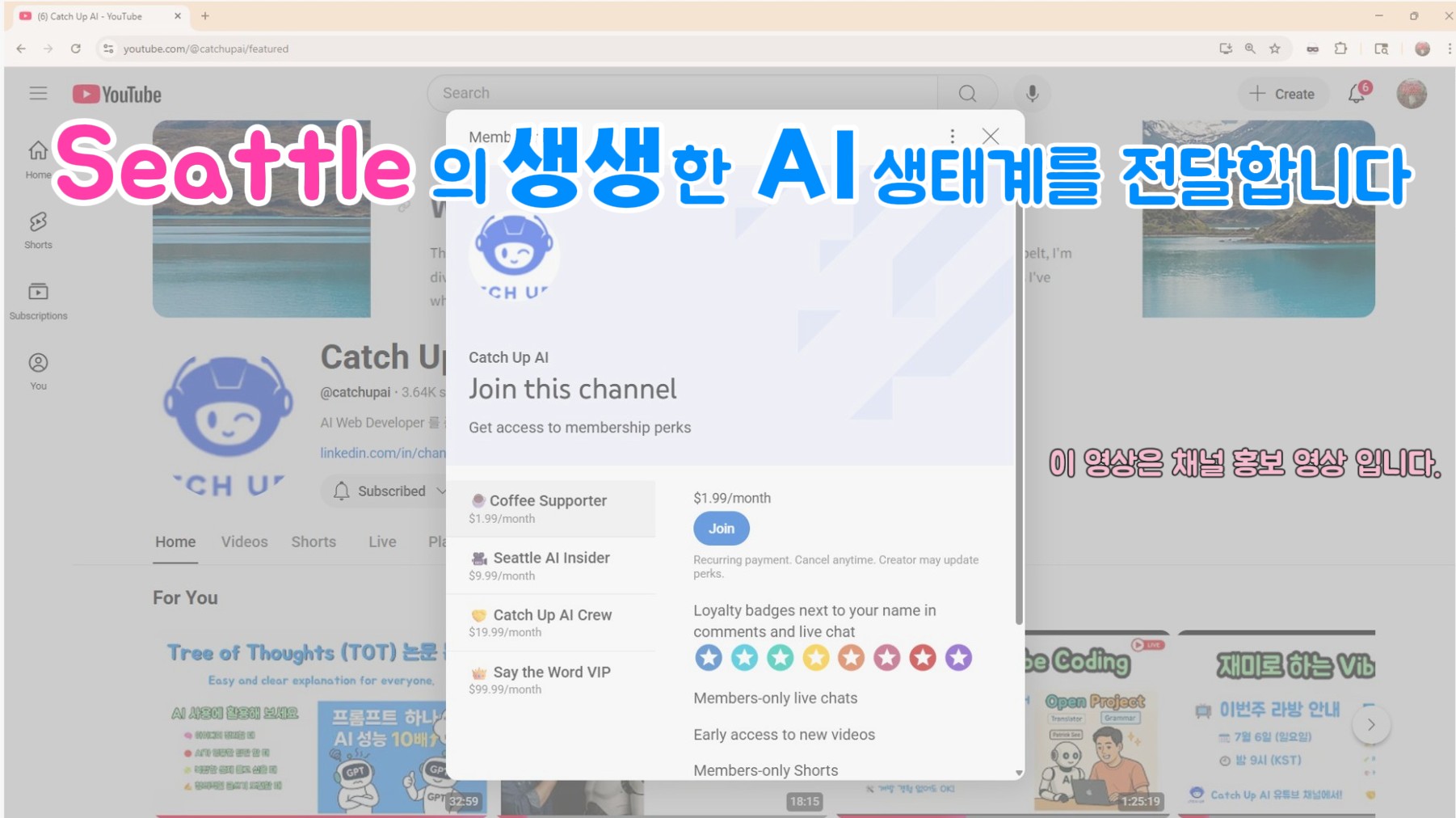Viewport: 1456px width, 818px height.
Task: Open the channel Shorts tab
Action: (x=314, y=542)
